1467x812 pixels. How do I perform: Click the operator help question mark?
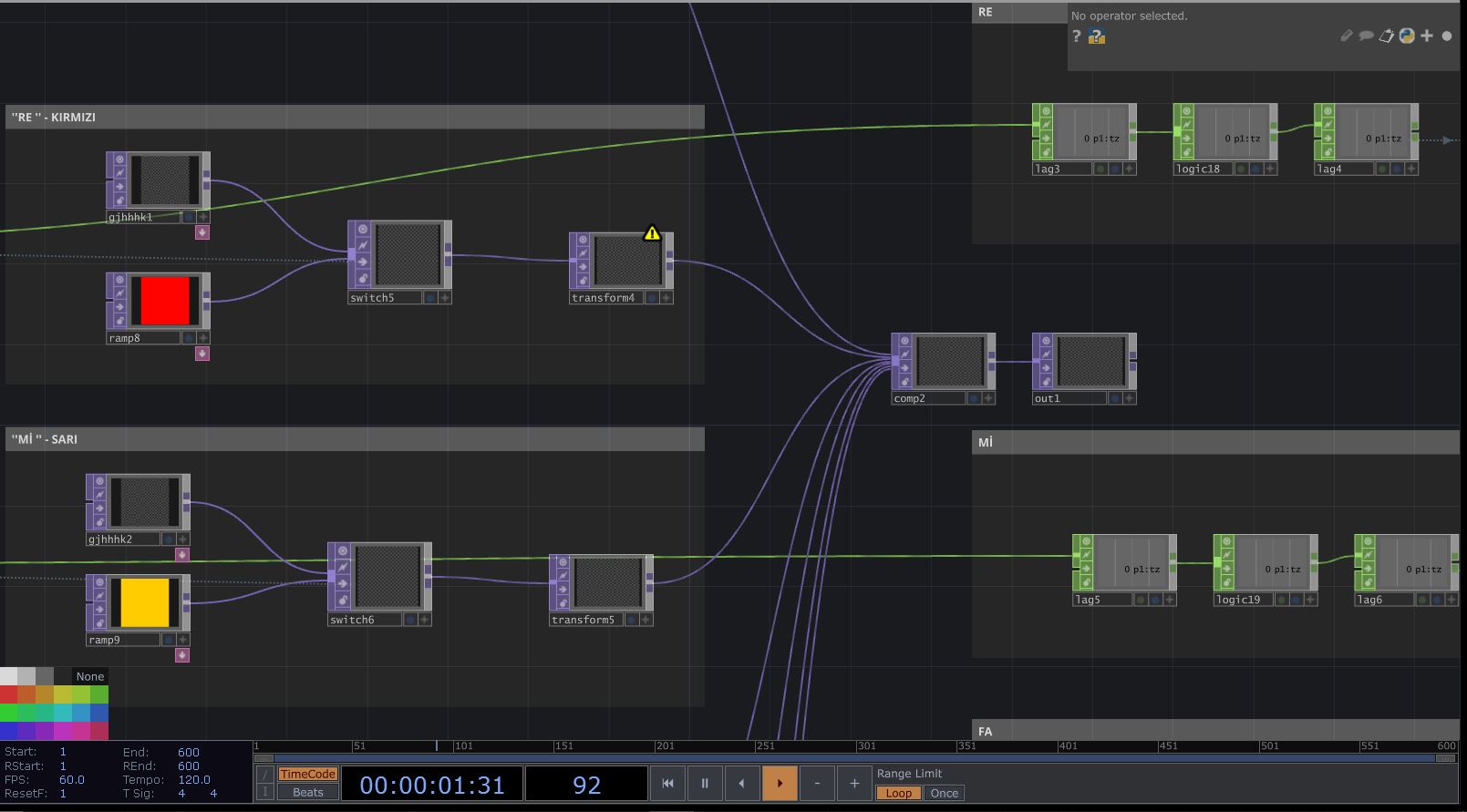tap(1077, 36)
